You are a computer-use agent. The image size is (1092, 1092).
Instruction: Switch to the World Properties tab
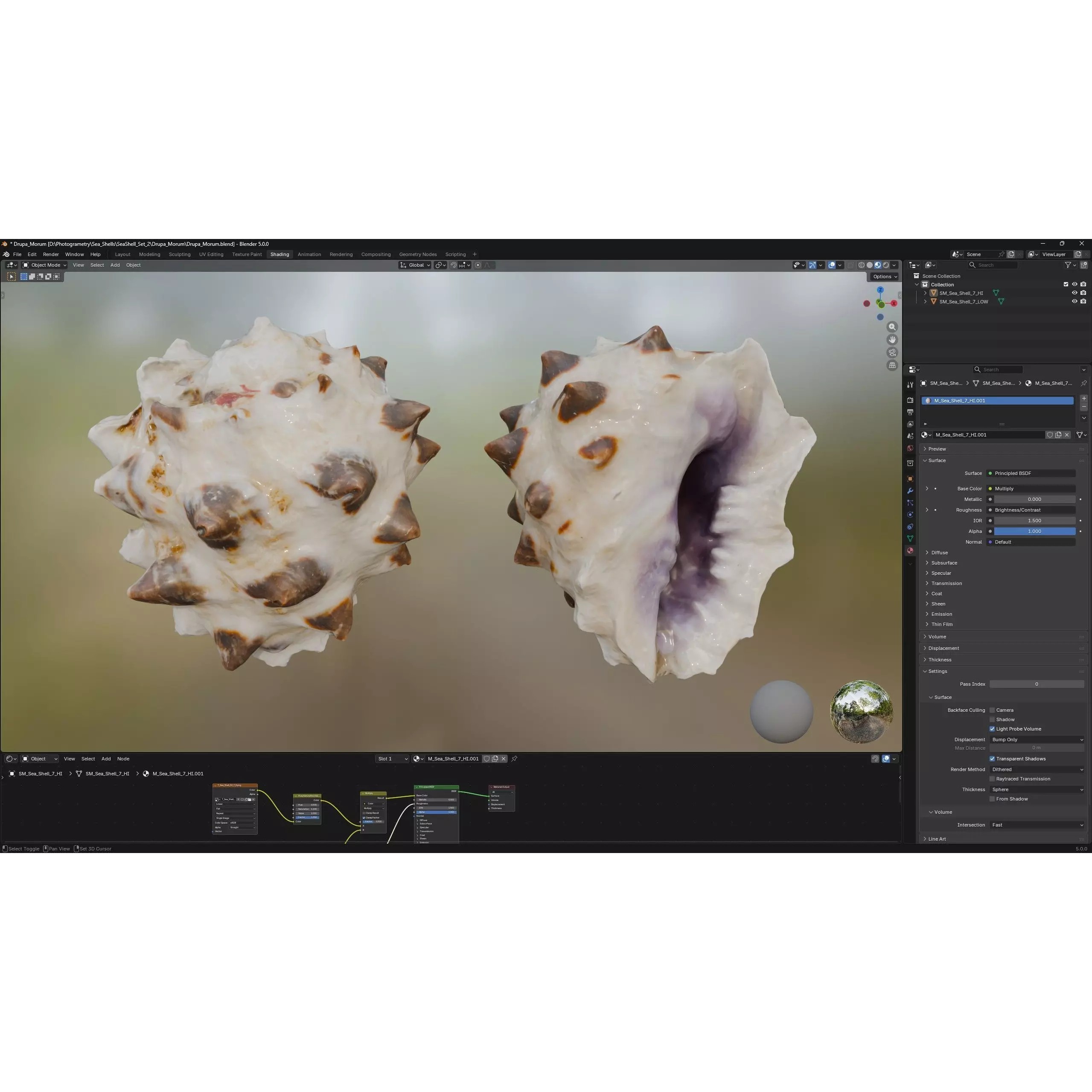click(910, 447)
